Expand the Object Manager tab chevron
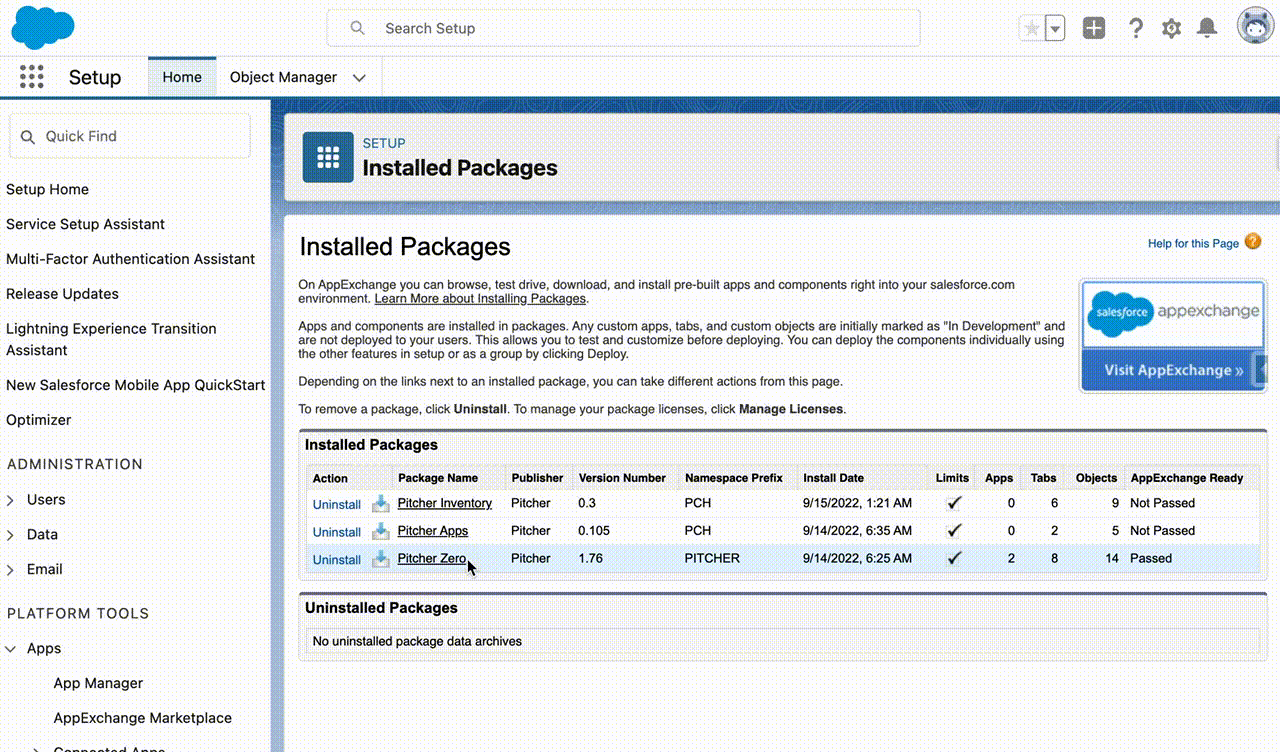 [360, 78]
